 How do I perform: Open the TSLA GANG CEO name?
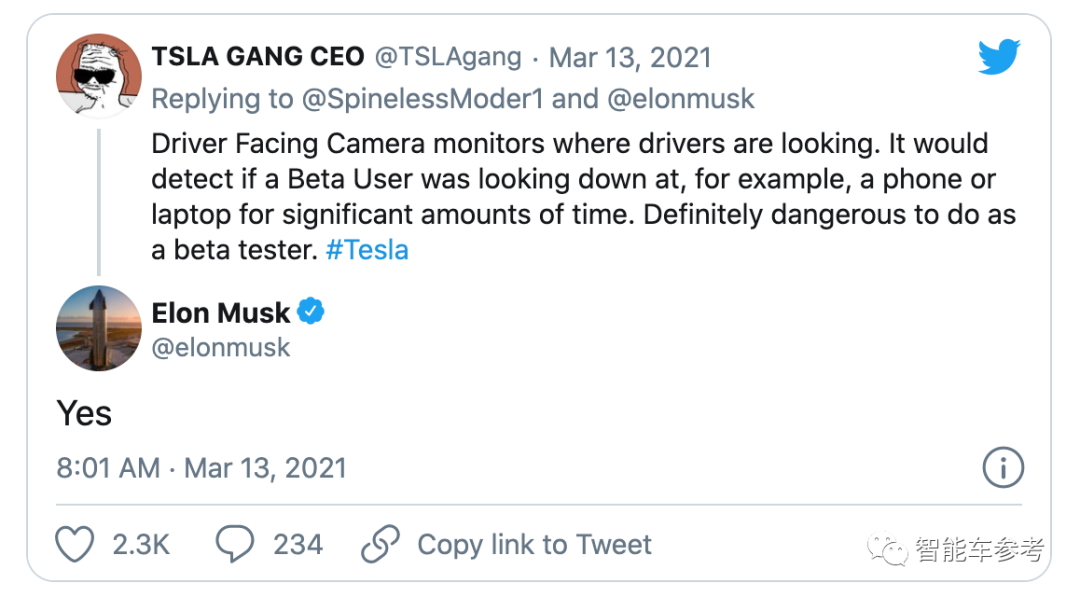(x=258, y=57)
